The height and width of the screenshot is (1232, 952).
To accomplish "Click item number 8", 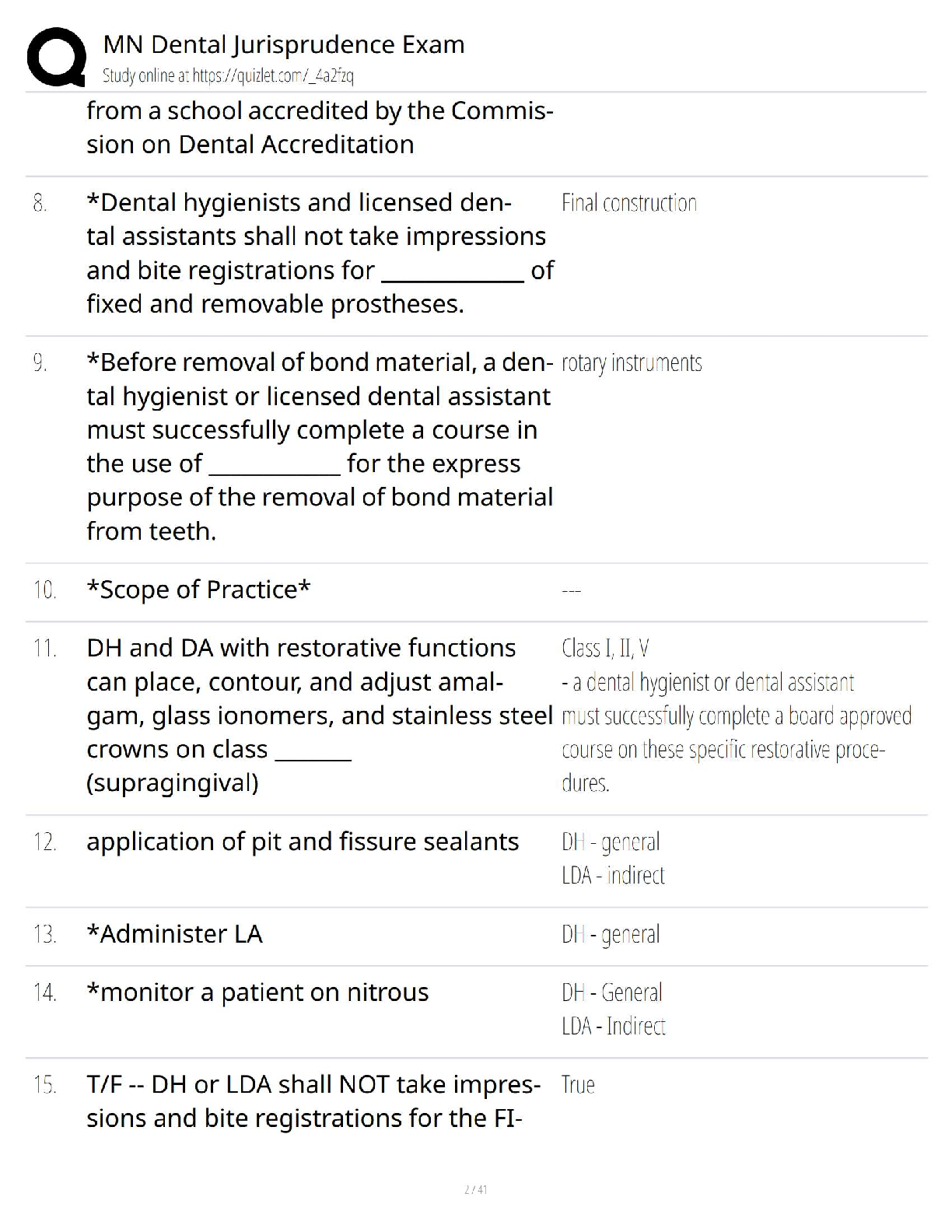I will 40,204.
